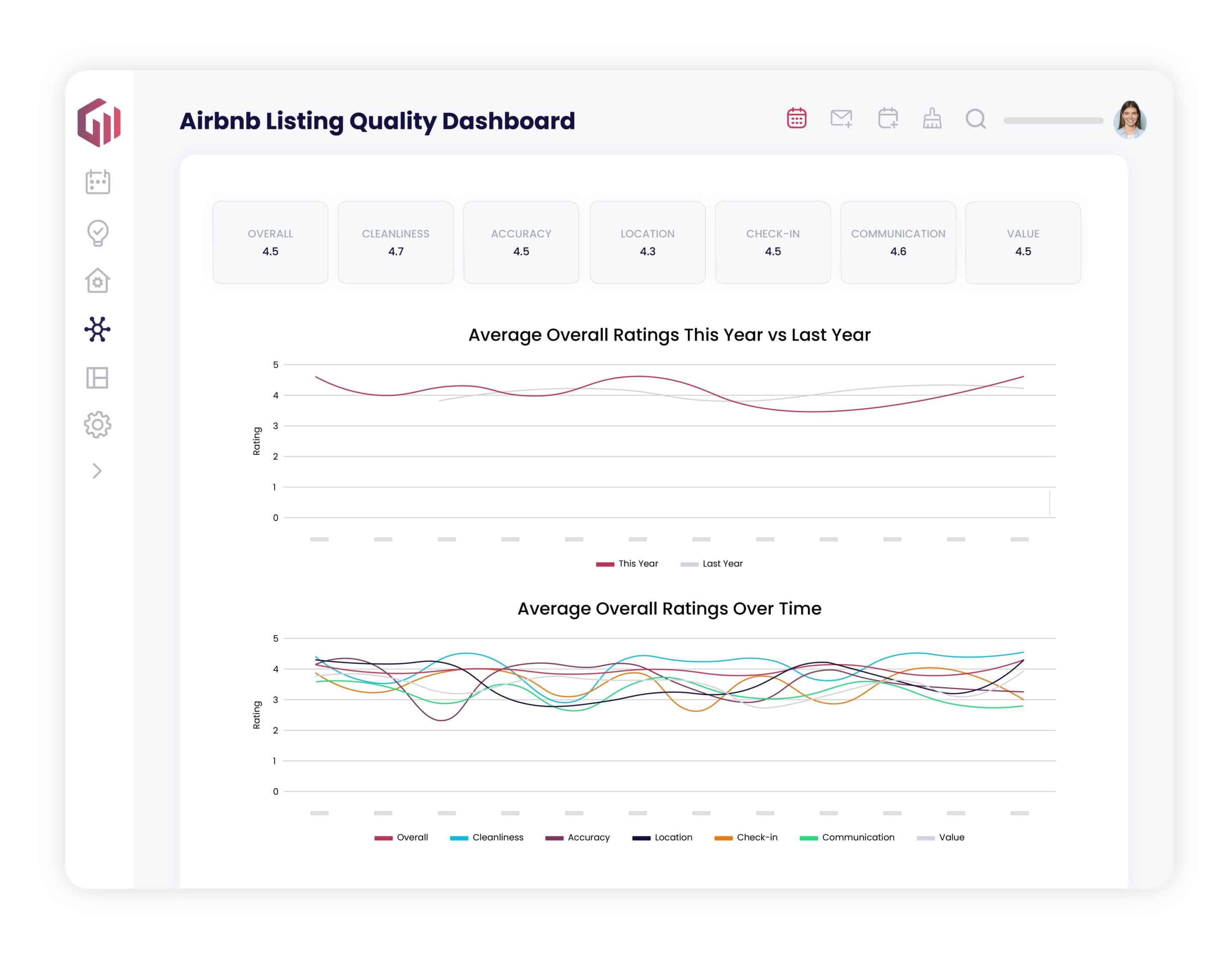Toggle the Communication legend series
The width and height of the screenshot is (1232, 959).
point(847,837)
